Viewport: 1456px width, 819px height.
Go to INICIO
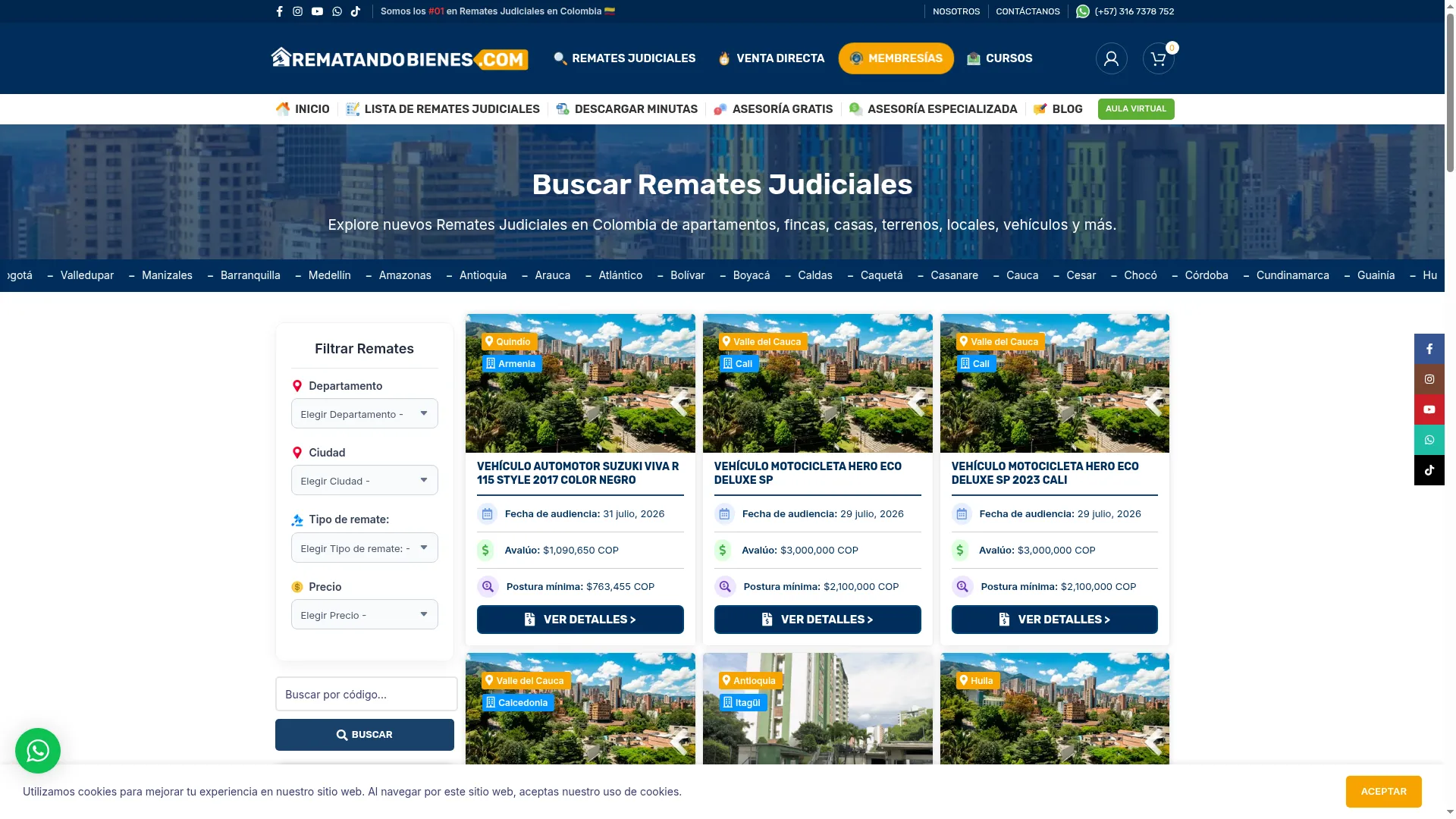(x=303, y=109)
